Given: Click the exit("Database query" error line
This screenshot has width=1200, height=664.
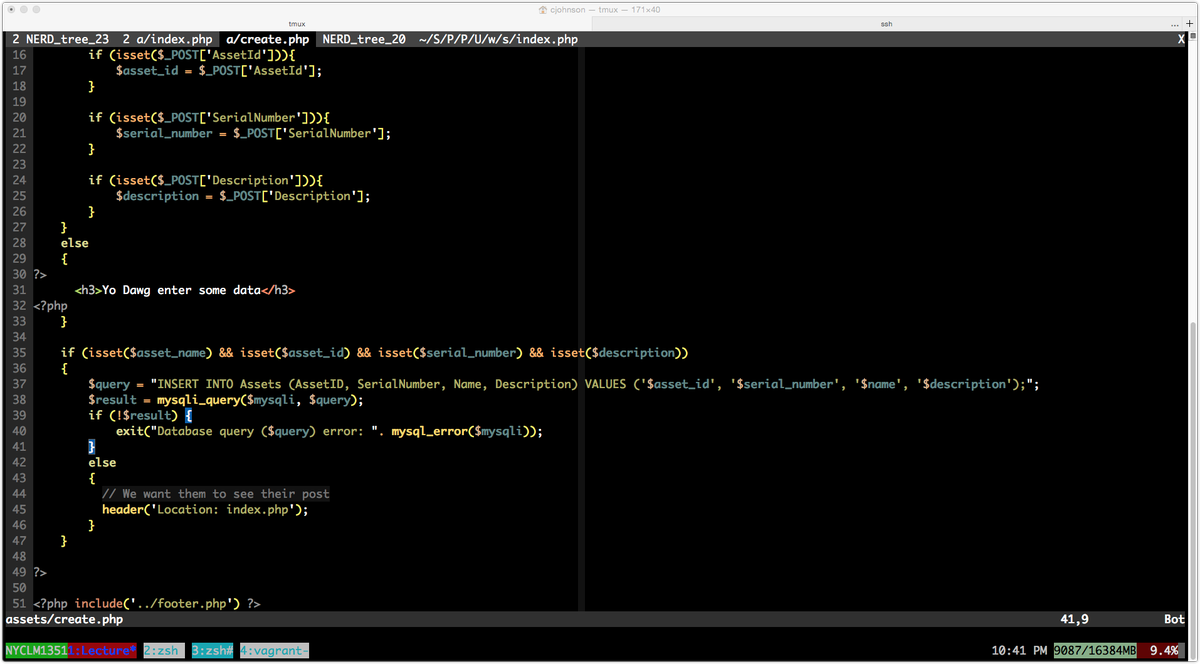Looking at the screenshot, I should coord(329,431).
